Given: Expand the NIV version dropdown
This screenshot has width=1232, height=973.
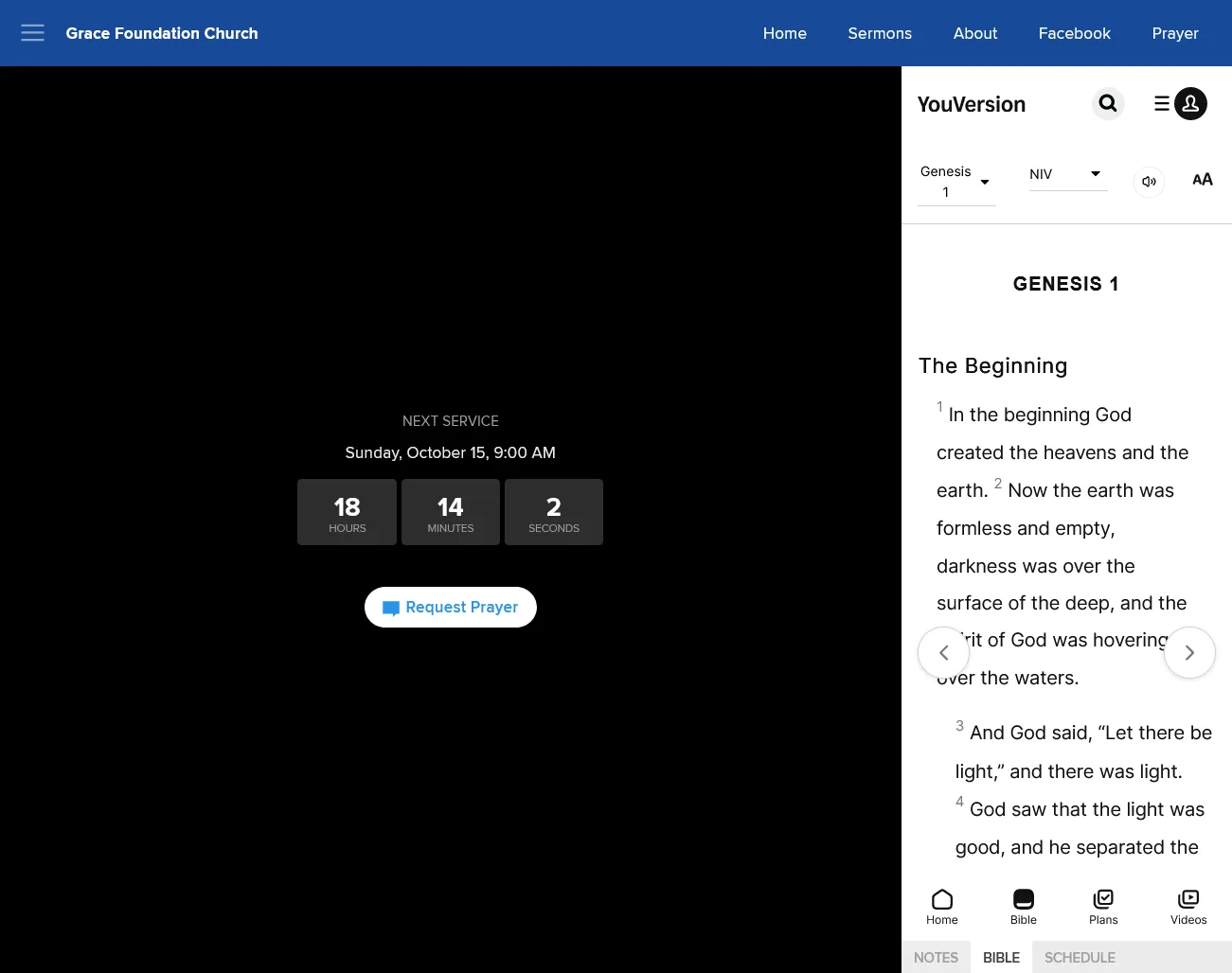Looking at the screenshot, I should (x=1067, y=174).
